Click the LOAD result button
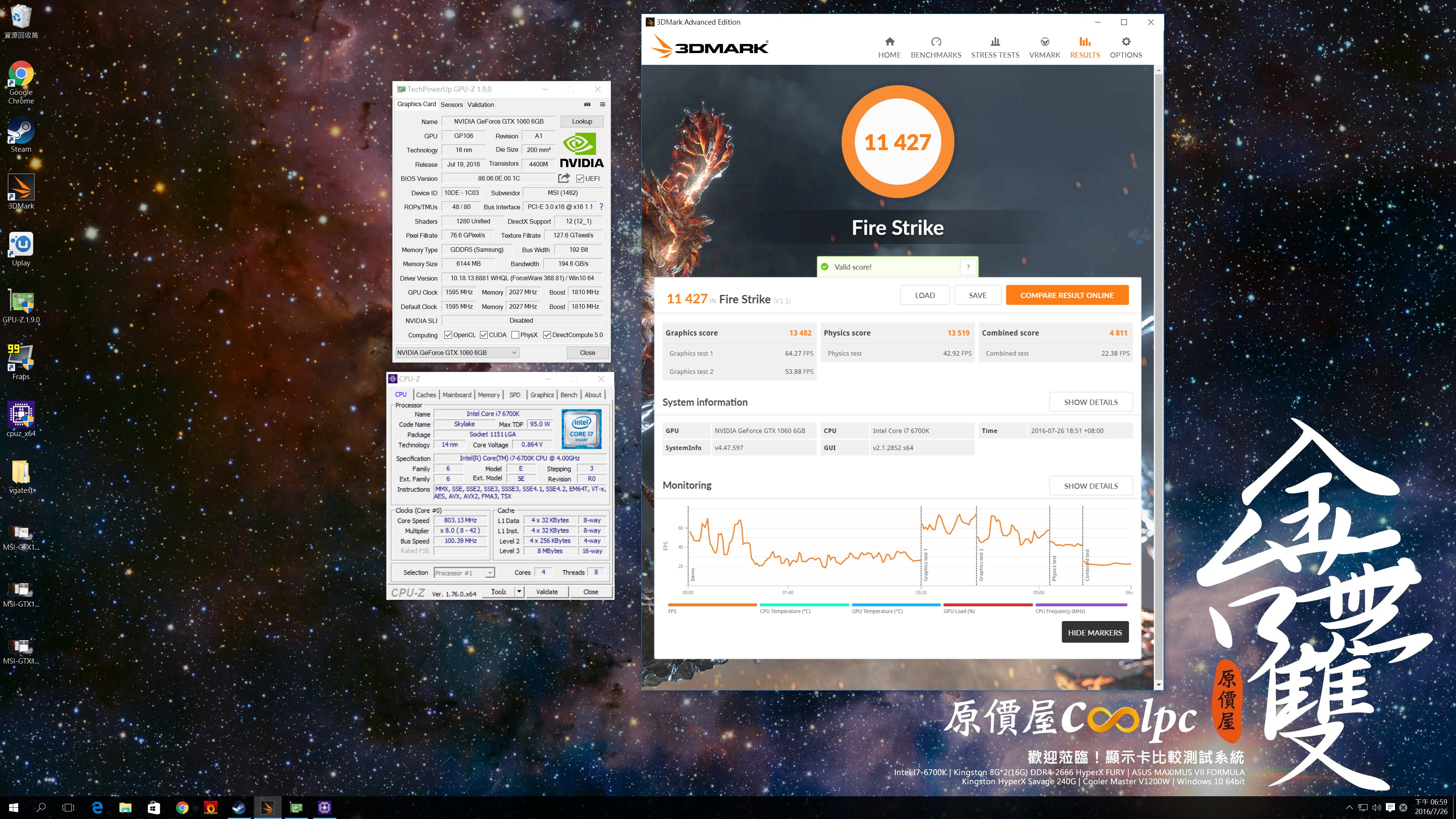The width and height of the screenshot is (1456, 819). click(925, 295)
